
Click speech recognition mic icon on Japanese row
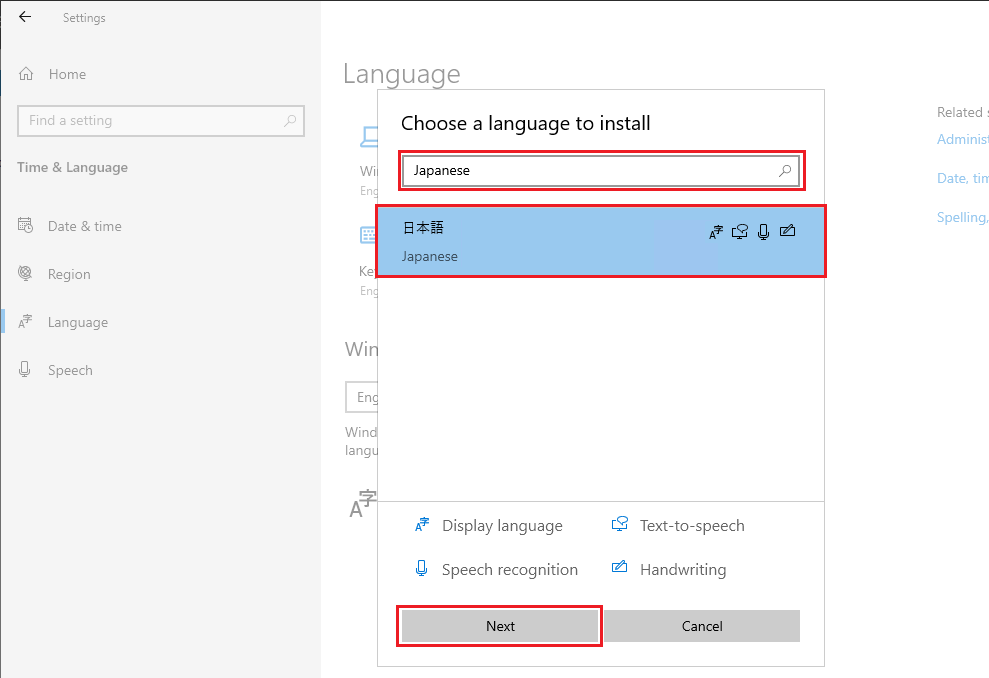763,232
